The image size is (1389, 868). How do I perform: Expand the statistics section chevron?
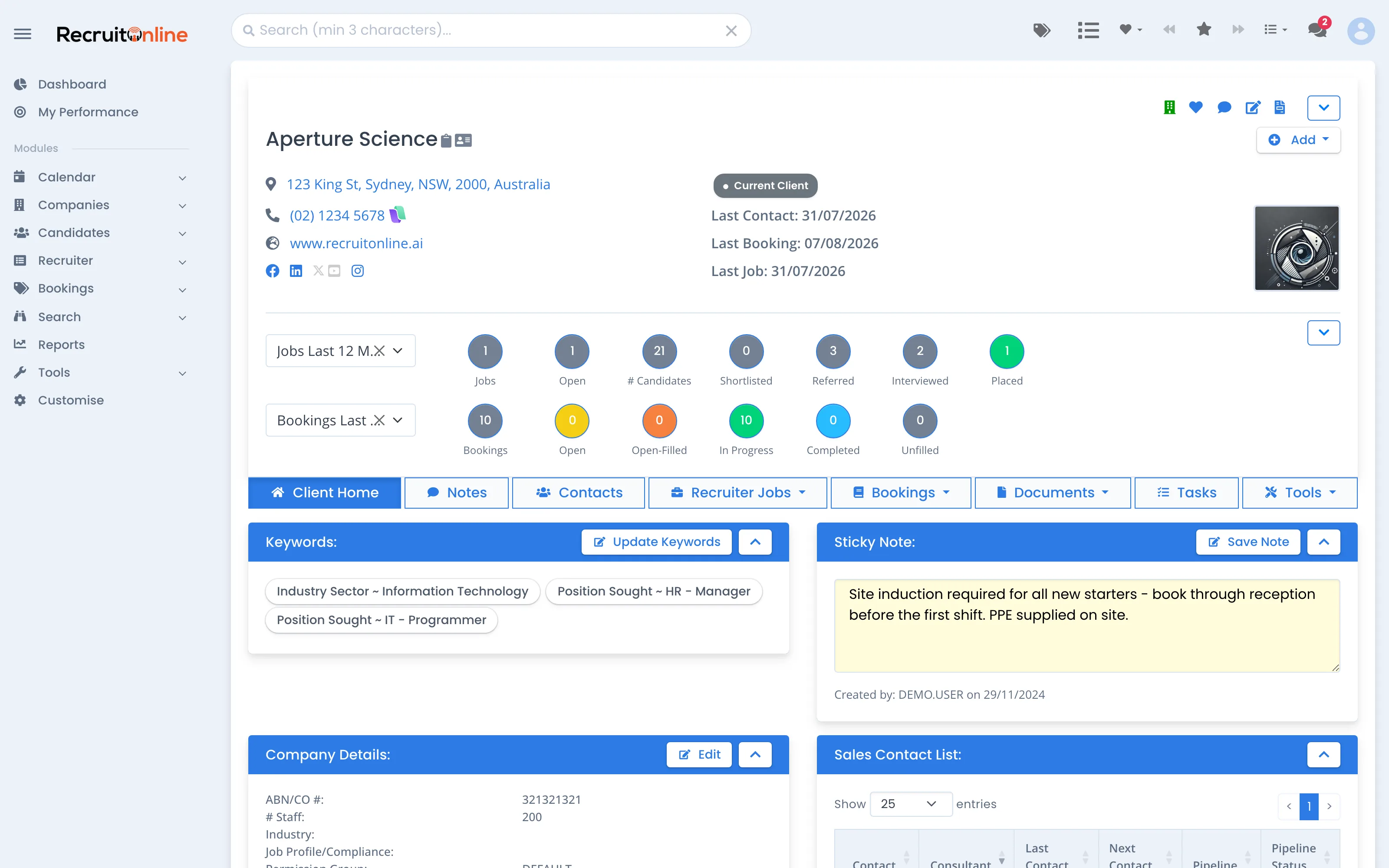click(x=1323, y=333)
